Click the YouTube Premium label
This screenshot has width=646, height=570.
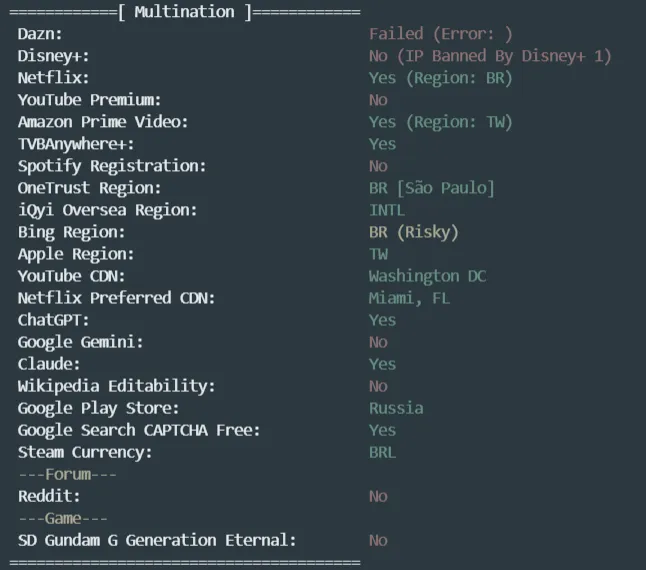[89, 100]
